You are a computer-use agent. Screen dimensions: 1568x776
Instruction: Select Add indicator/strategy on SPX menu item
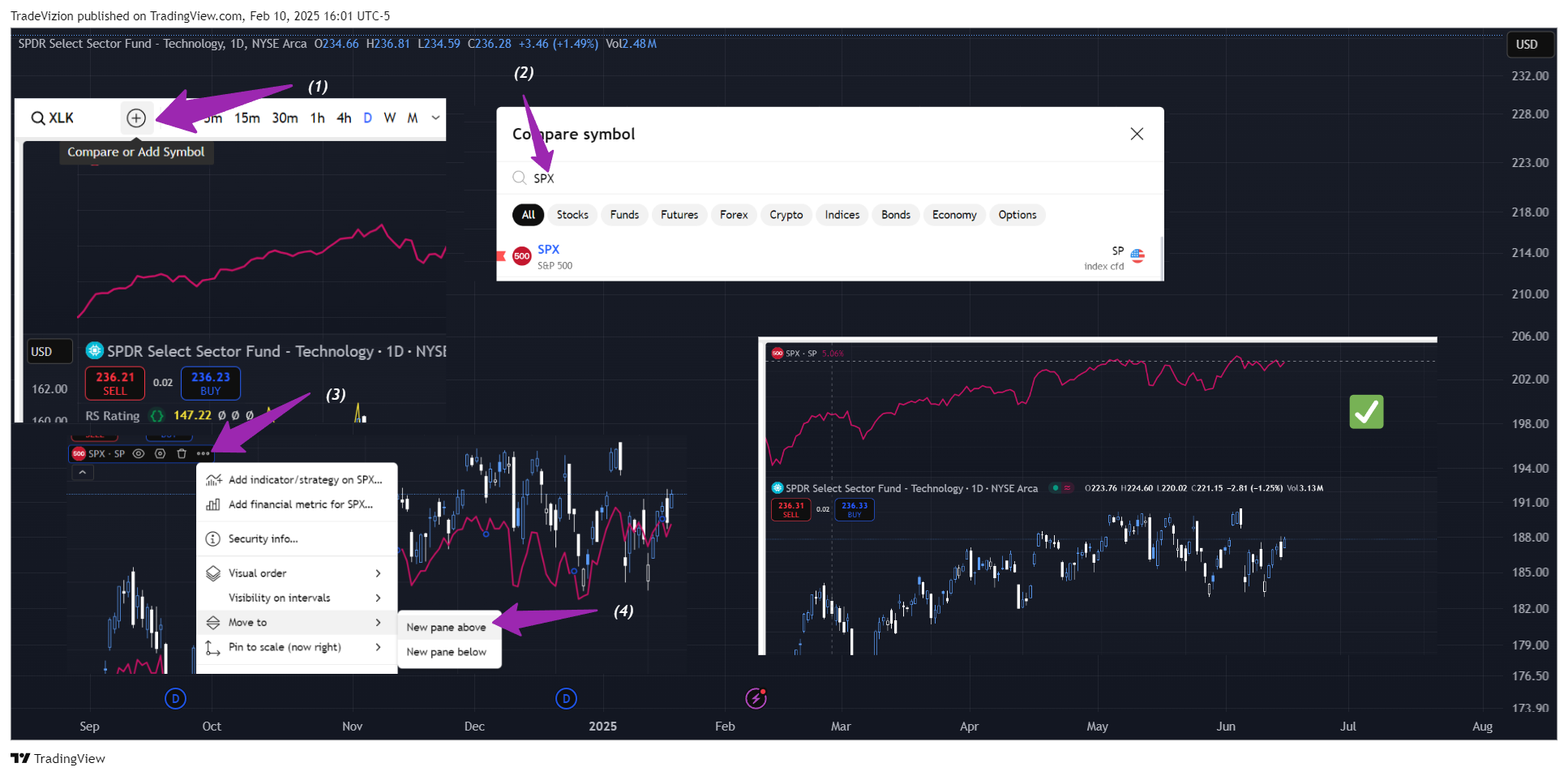(297, 479)
